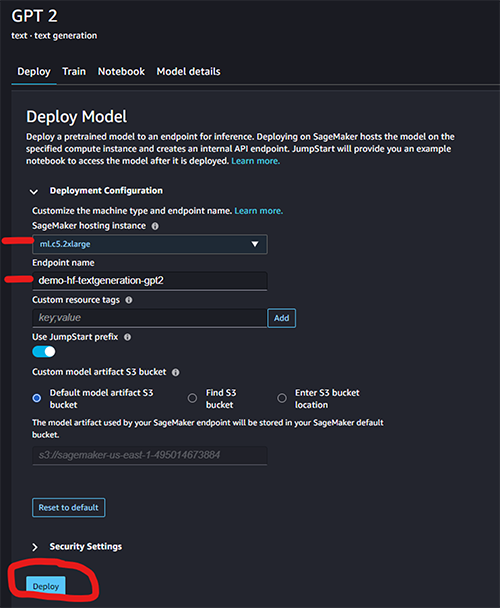Open info icon beside Custom model artifact S3 bucket
This screenshot has width=500, height=608.
[x=176, y=373]
